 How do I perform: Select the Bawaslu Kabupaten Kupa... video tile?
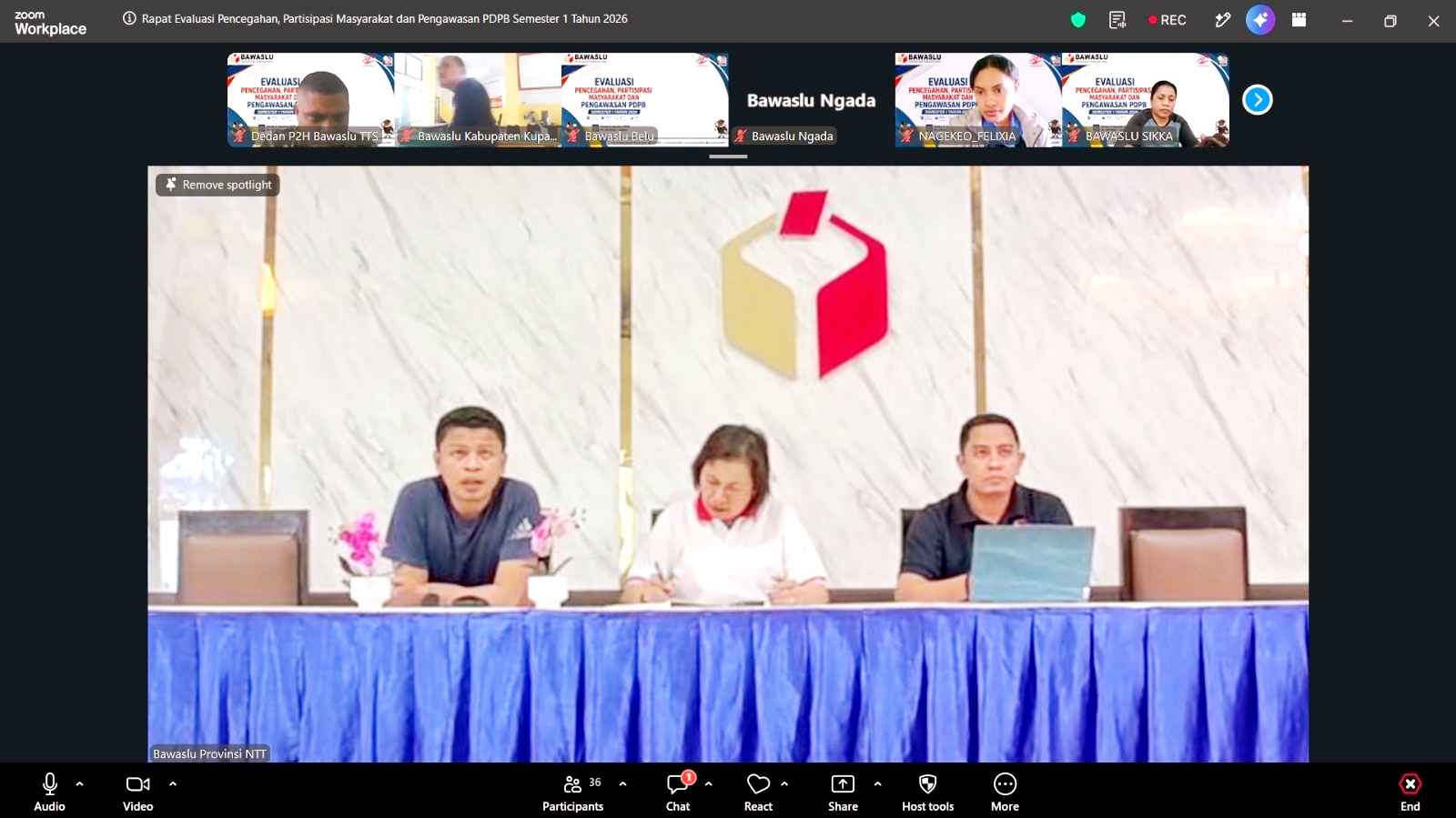(478, 99)
